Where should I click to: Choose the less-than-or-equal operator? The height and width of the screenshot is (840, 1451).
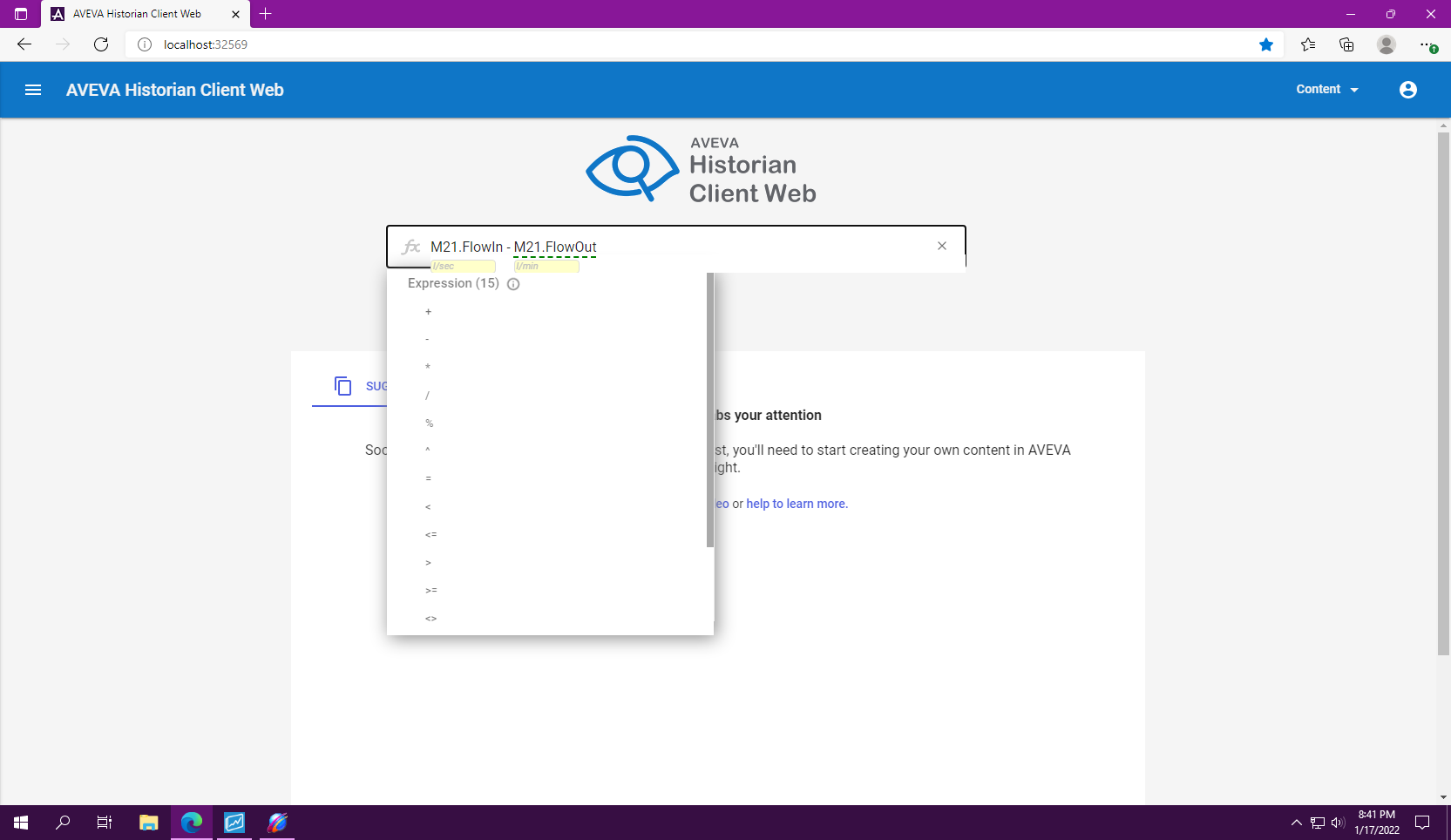click(x=431, y=535)
